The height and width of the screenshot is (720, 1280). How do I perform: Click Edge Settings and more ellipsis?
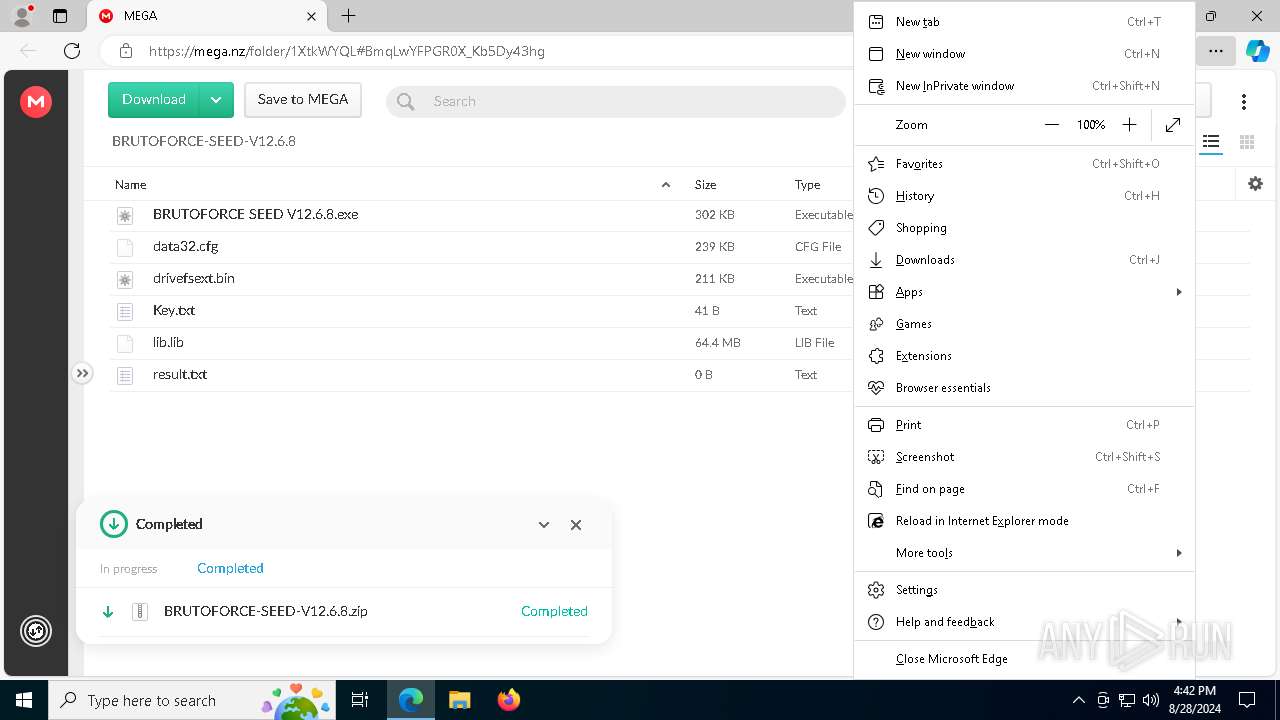[x=1215, y=51]
